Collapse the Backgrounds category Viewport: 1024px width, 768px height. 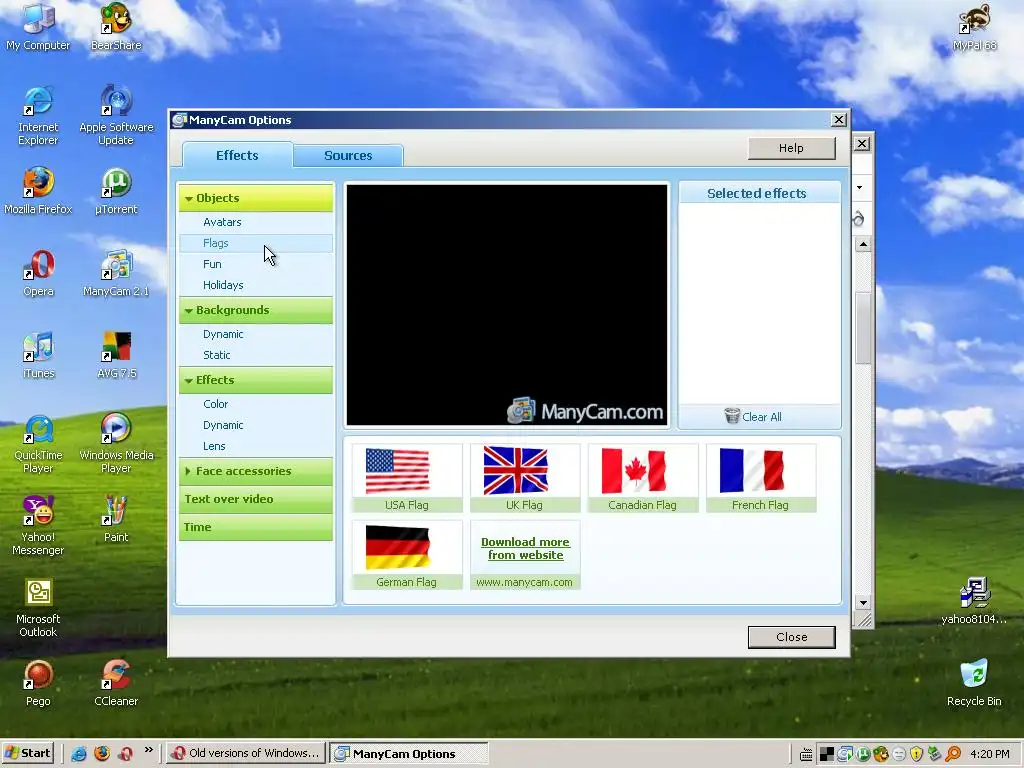255,310
